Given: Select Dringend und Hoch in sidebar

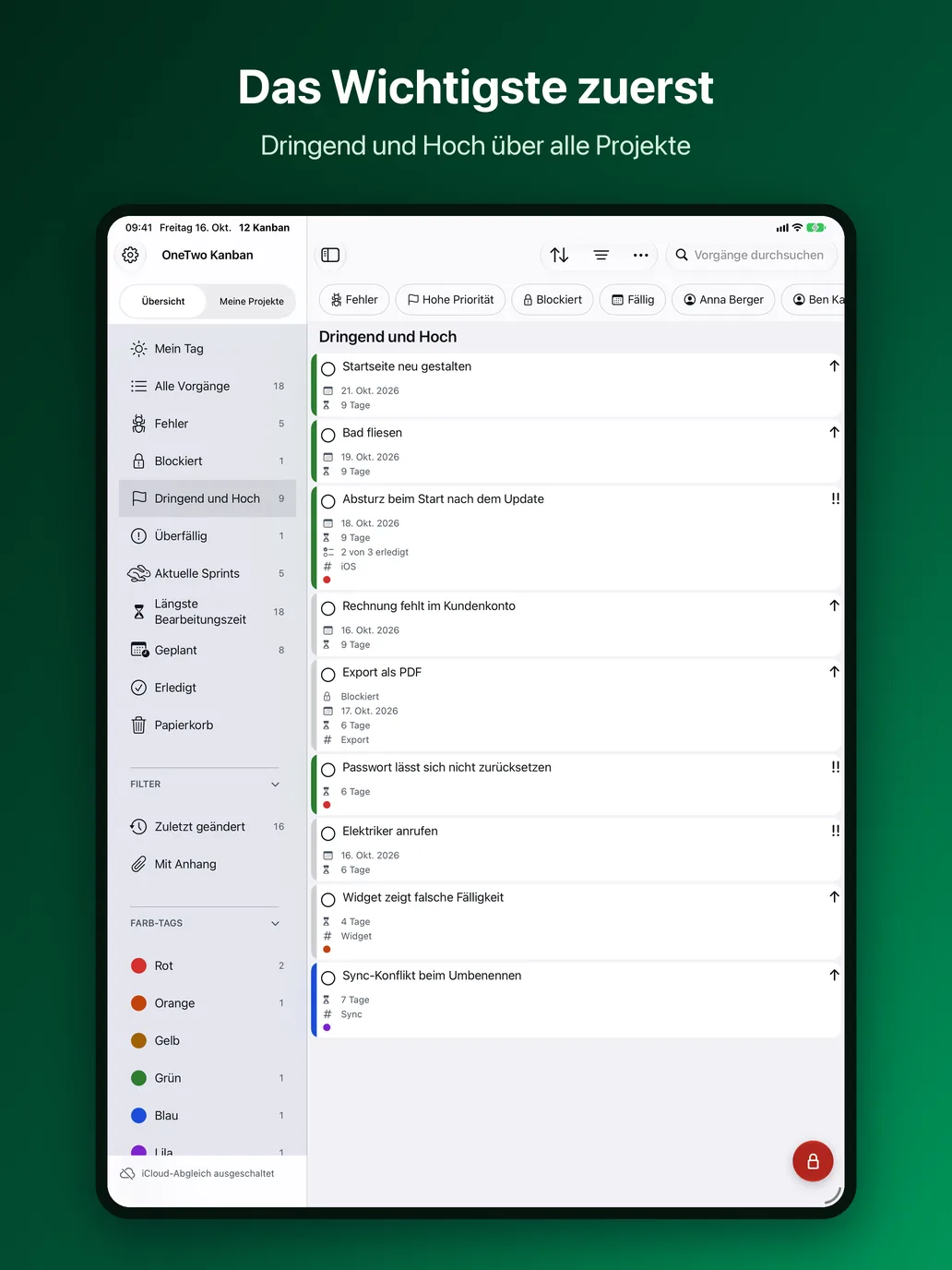Looking at the screenshot, I should 208,498.
